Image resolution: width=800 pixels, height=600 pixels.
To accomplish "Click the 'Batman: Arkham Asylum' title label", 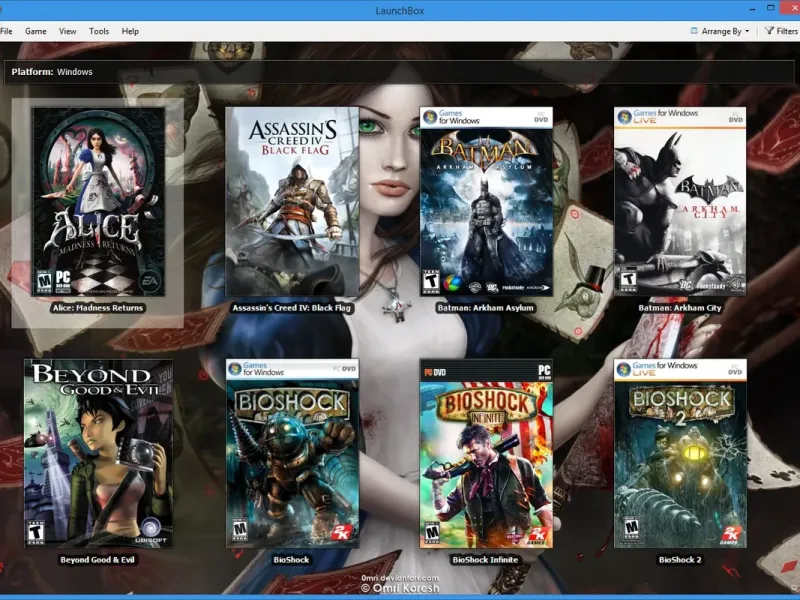I will pyautogui.click(x=486, y=308).
